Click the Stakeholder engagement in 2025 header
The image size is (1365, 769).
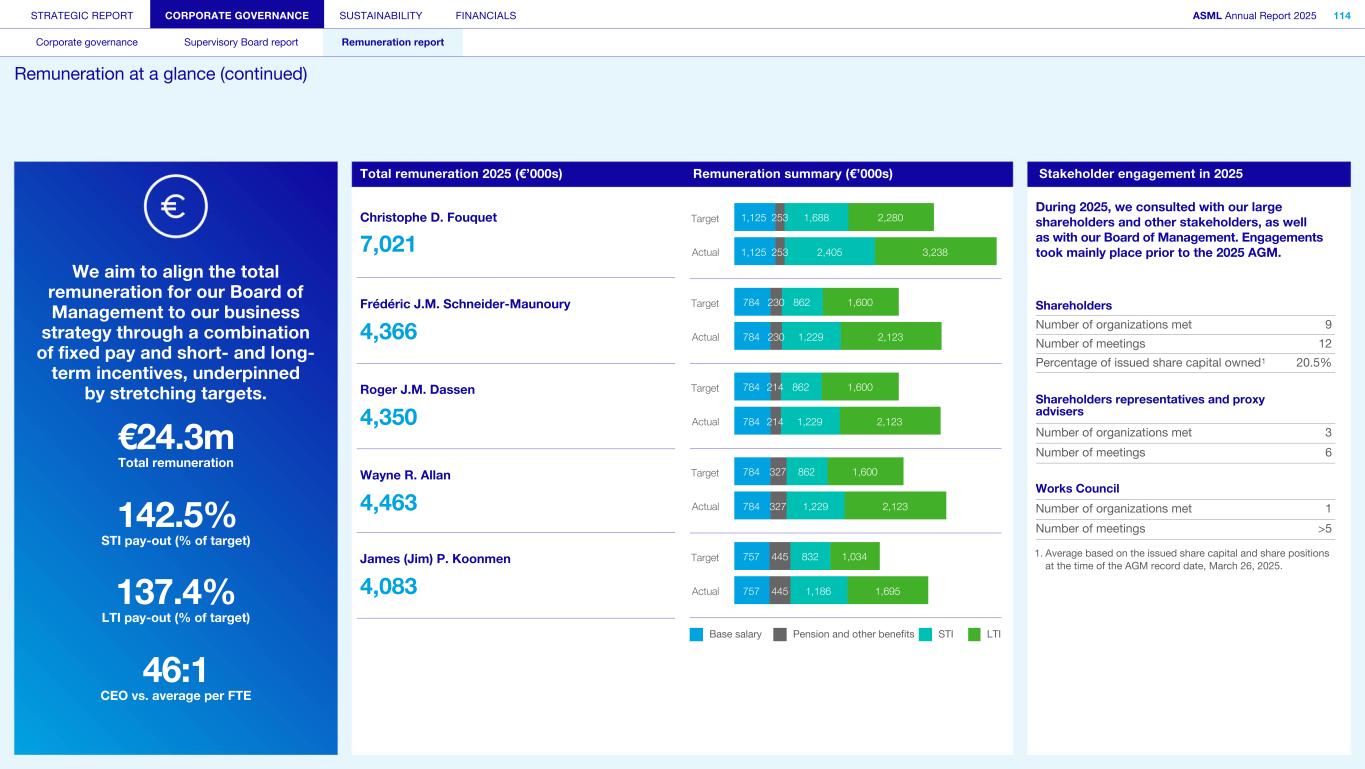pyautogui.click(x=1140, y=174)
